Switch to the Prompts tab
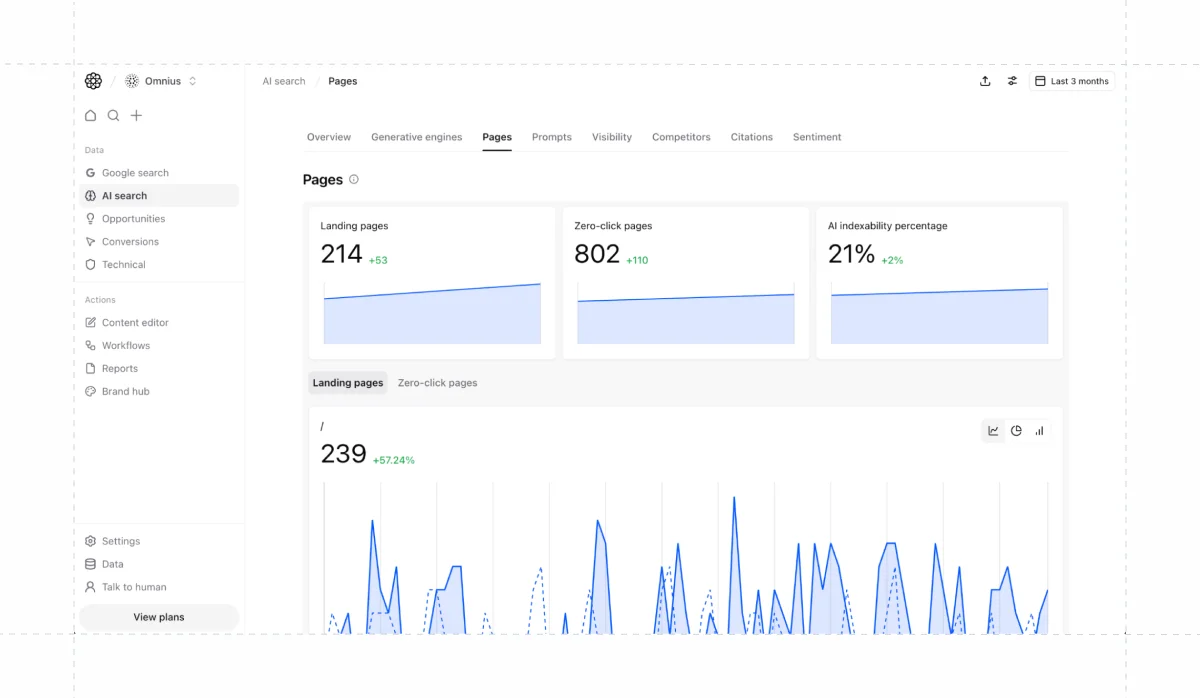This screenshot has width=1200, height=698. click(551, 137)
